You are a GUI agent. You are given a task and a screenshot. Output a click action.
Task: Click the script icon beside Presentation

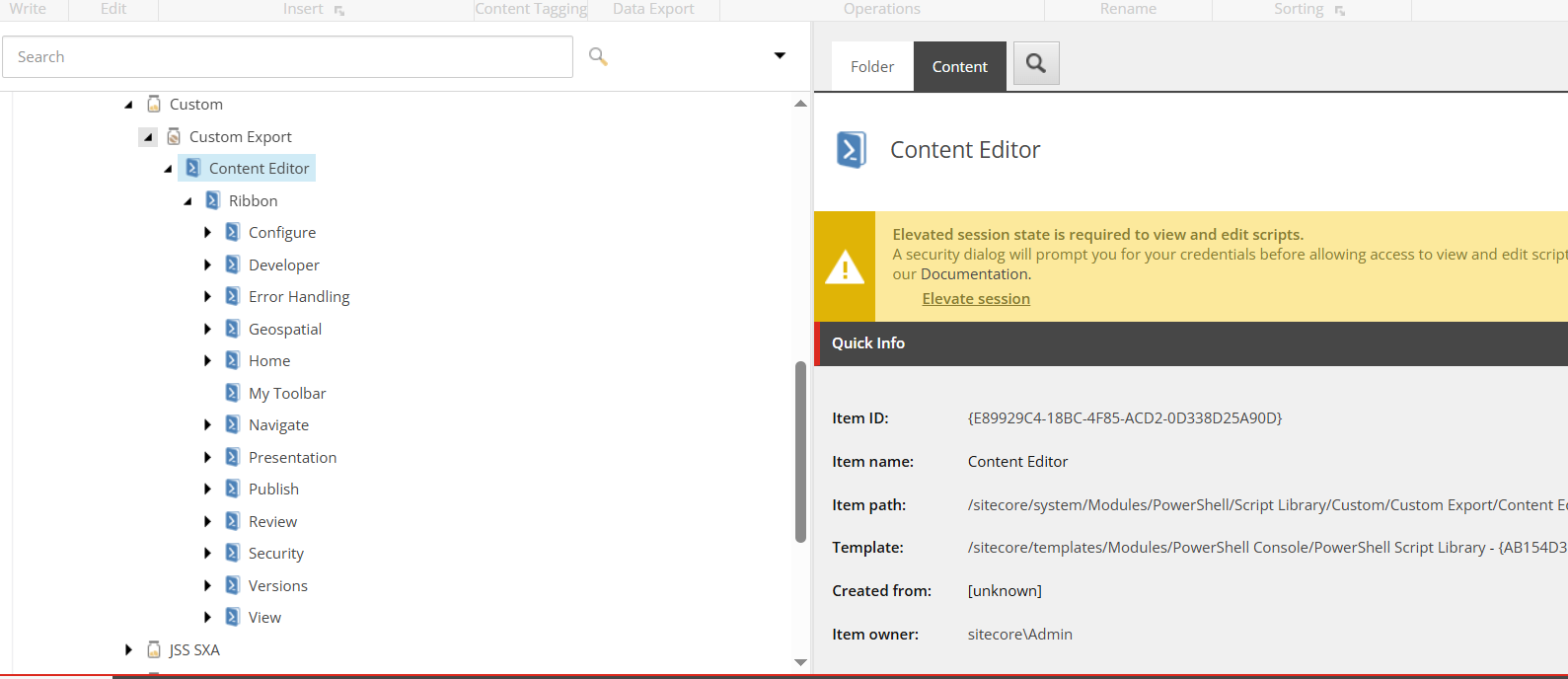click(x=232, y=457)
